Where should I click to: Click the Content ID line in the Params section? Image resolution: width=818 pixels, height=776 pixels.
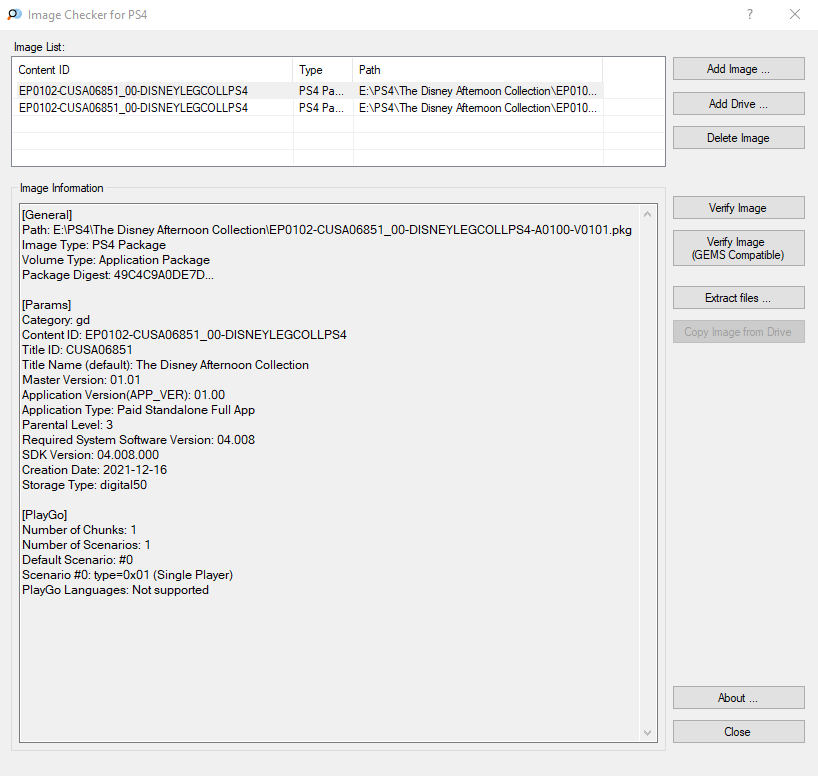[184, 335]
